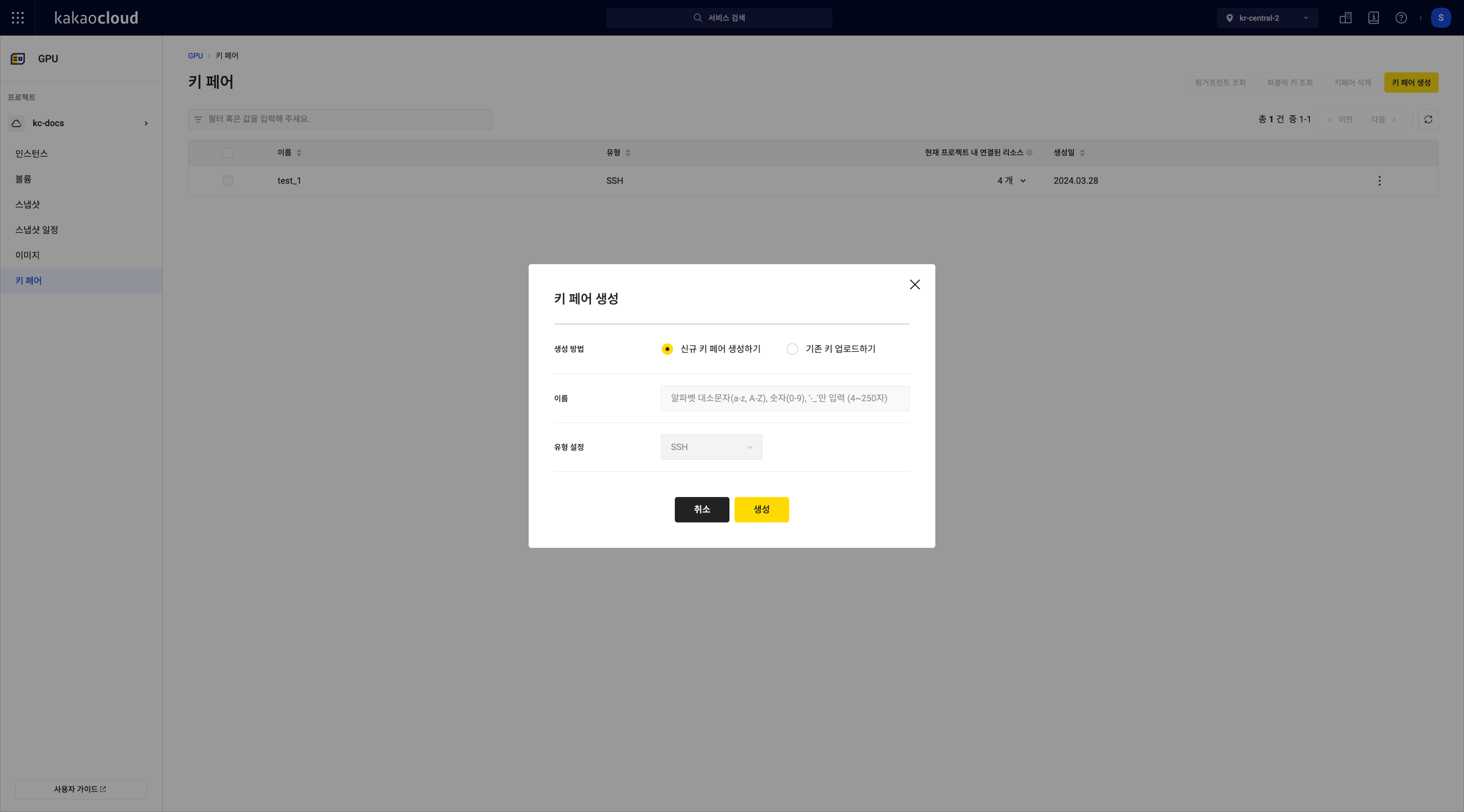Open the more options menu for test_1

[x=1379, y=181]
